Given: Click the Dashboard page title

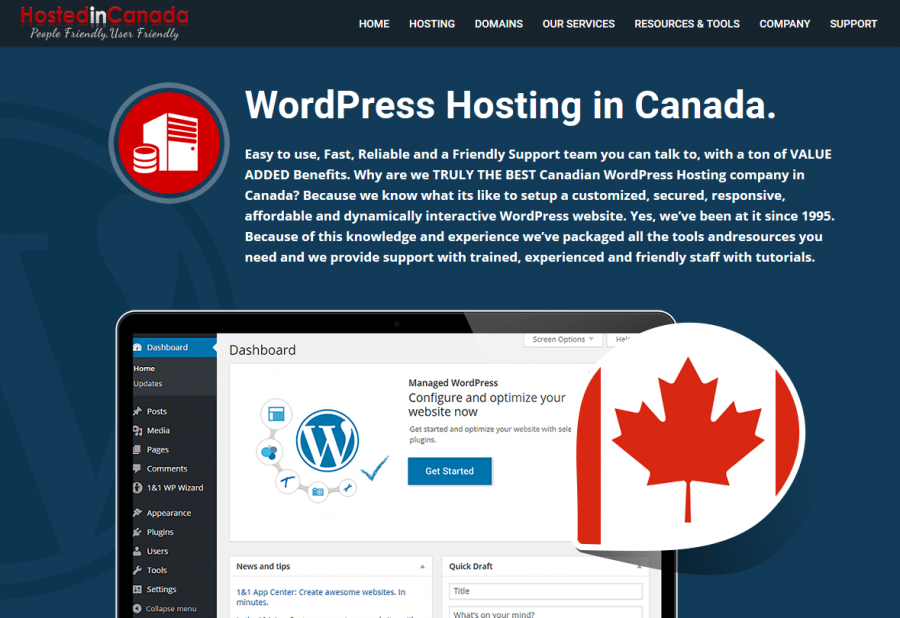Looking at the screenshot, I should pyautogui.click(x=262, y=350).
